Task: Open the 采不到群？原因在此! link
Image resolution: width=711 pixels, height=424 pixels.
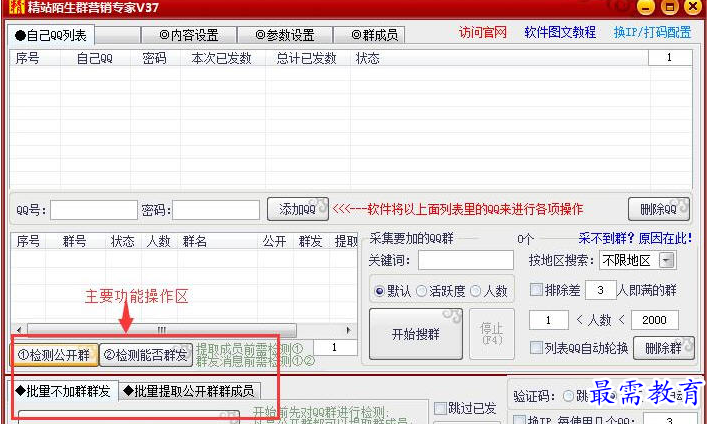Action: click(x=635, y=238)
